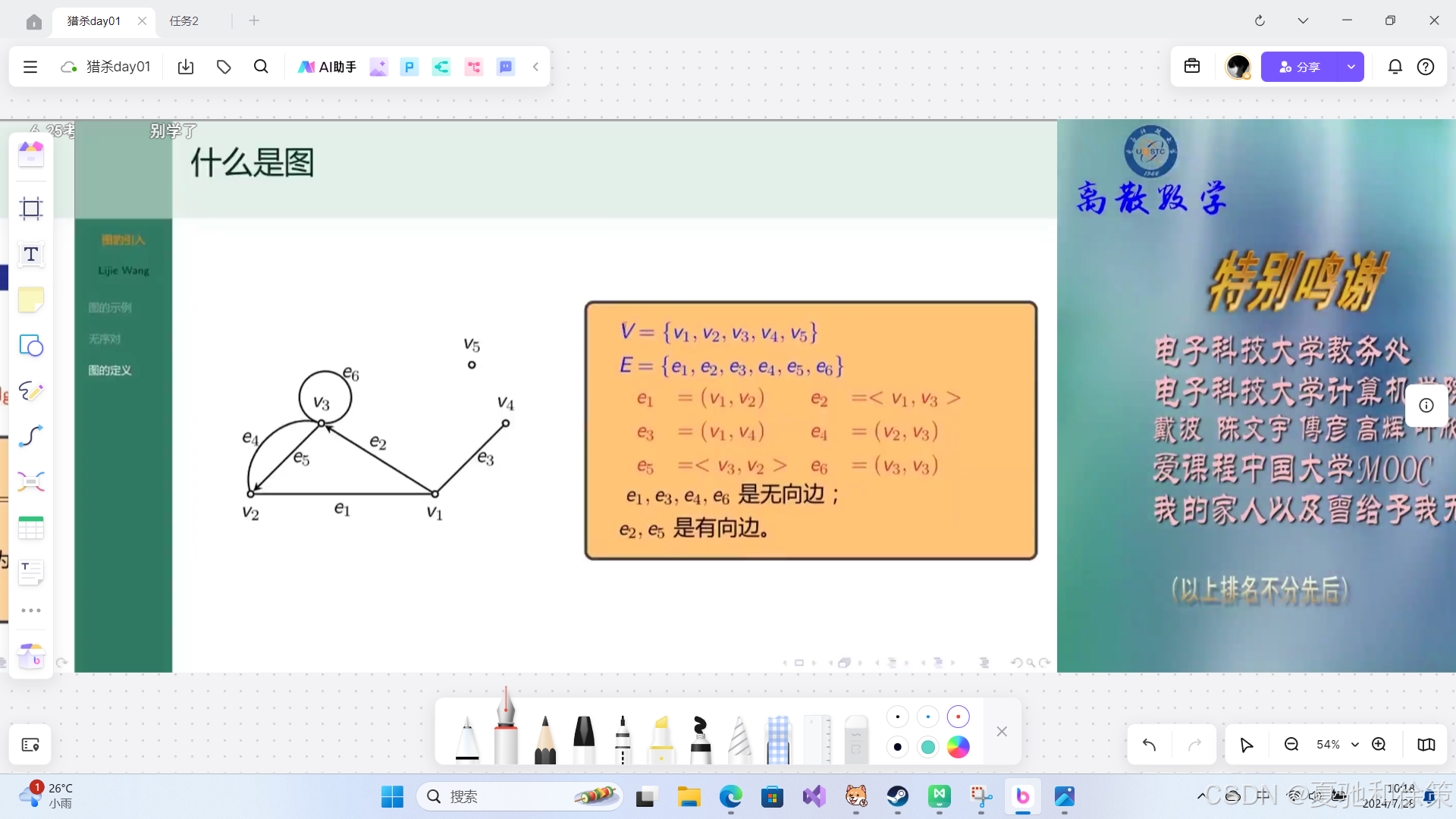Select the shapes tool

(31, 346)
